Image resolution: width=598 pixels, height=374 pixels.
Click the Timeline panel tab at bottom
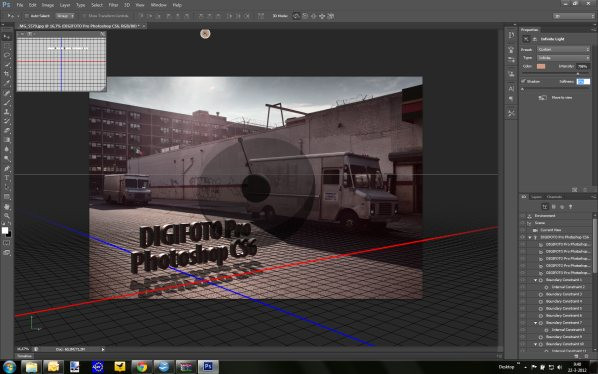[x=25, y=356]
